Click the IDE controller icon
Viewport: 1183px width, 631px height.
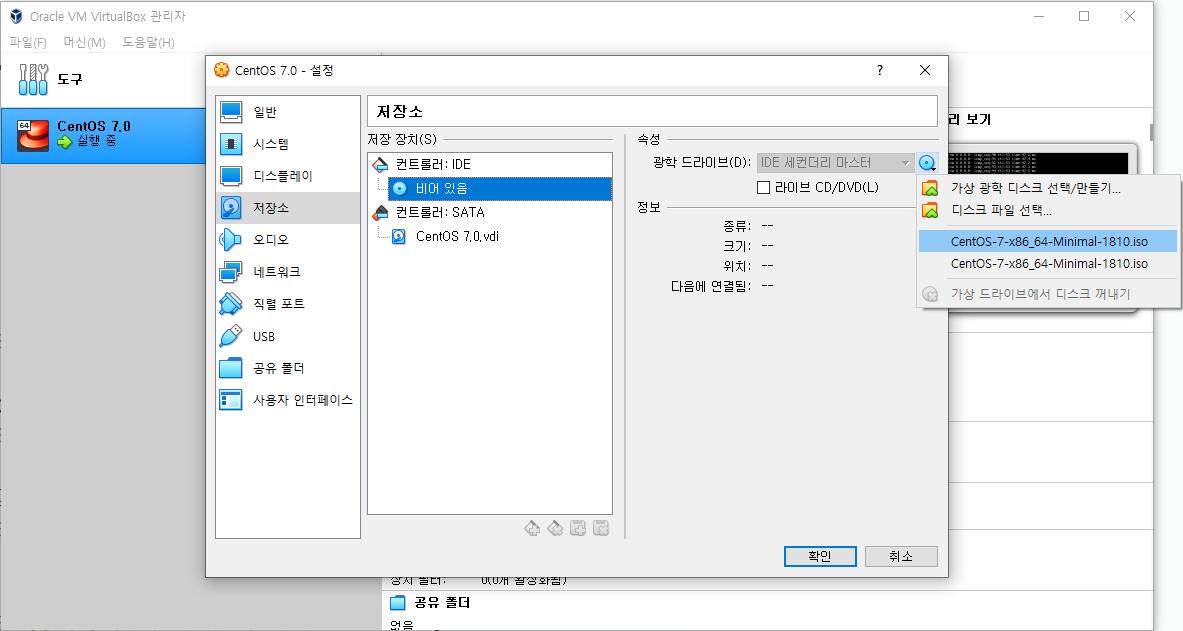point(380,165)
